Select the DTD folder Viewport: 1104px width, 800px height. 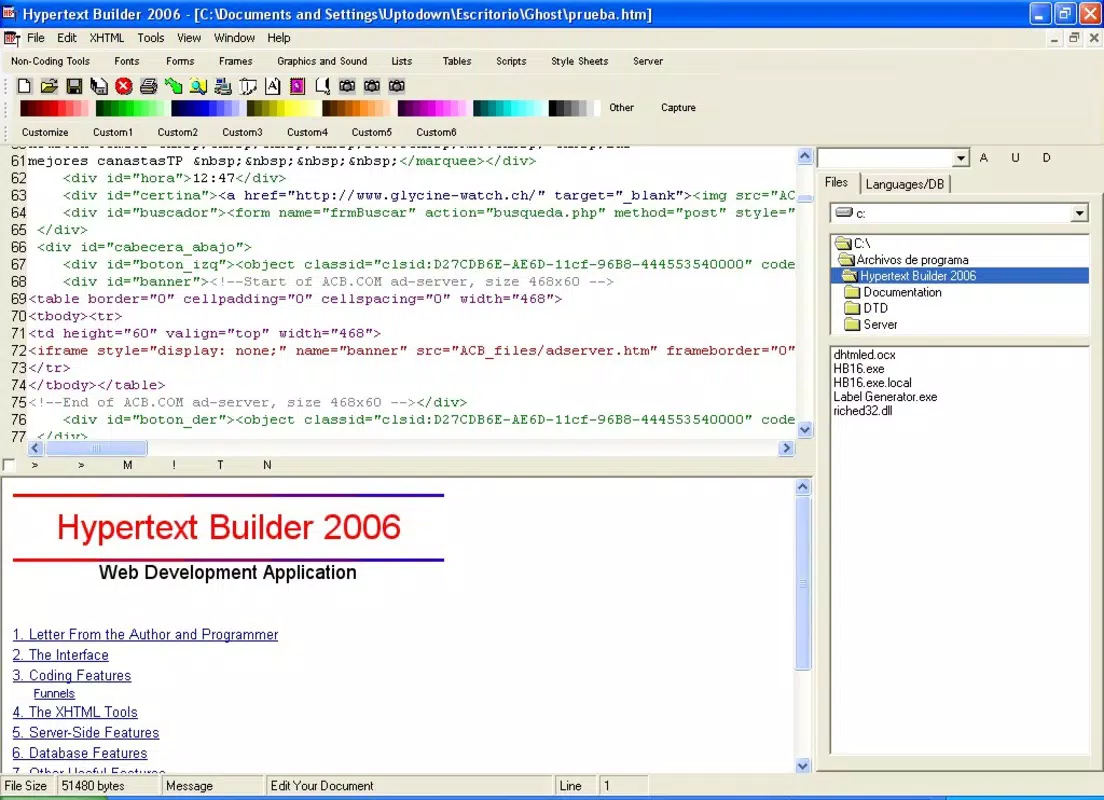point(875,308)
